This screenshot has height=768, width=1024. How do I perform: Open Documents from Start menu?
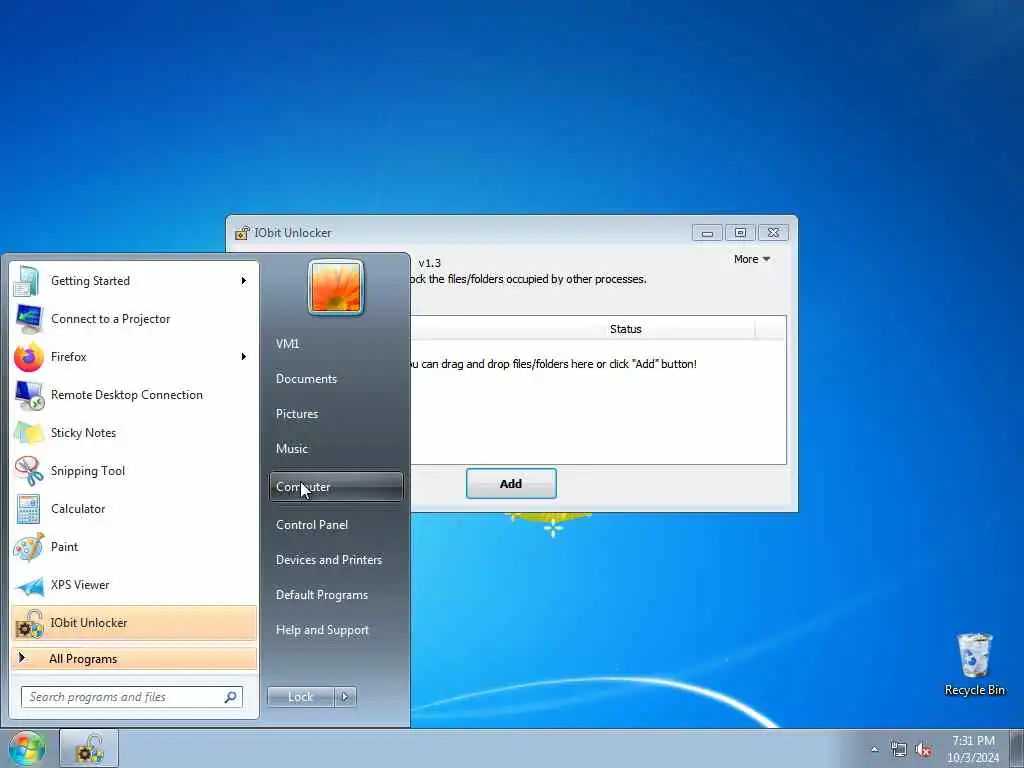click(x=306, y=379)
